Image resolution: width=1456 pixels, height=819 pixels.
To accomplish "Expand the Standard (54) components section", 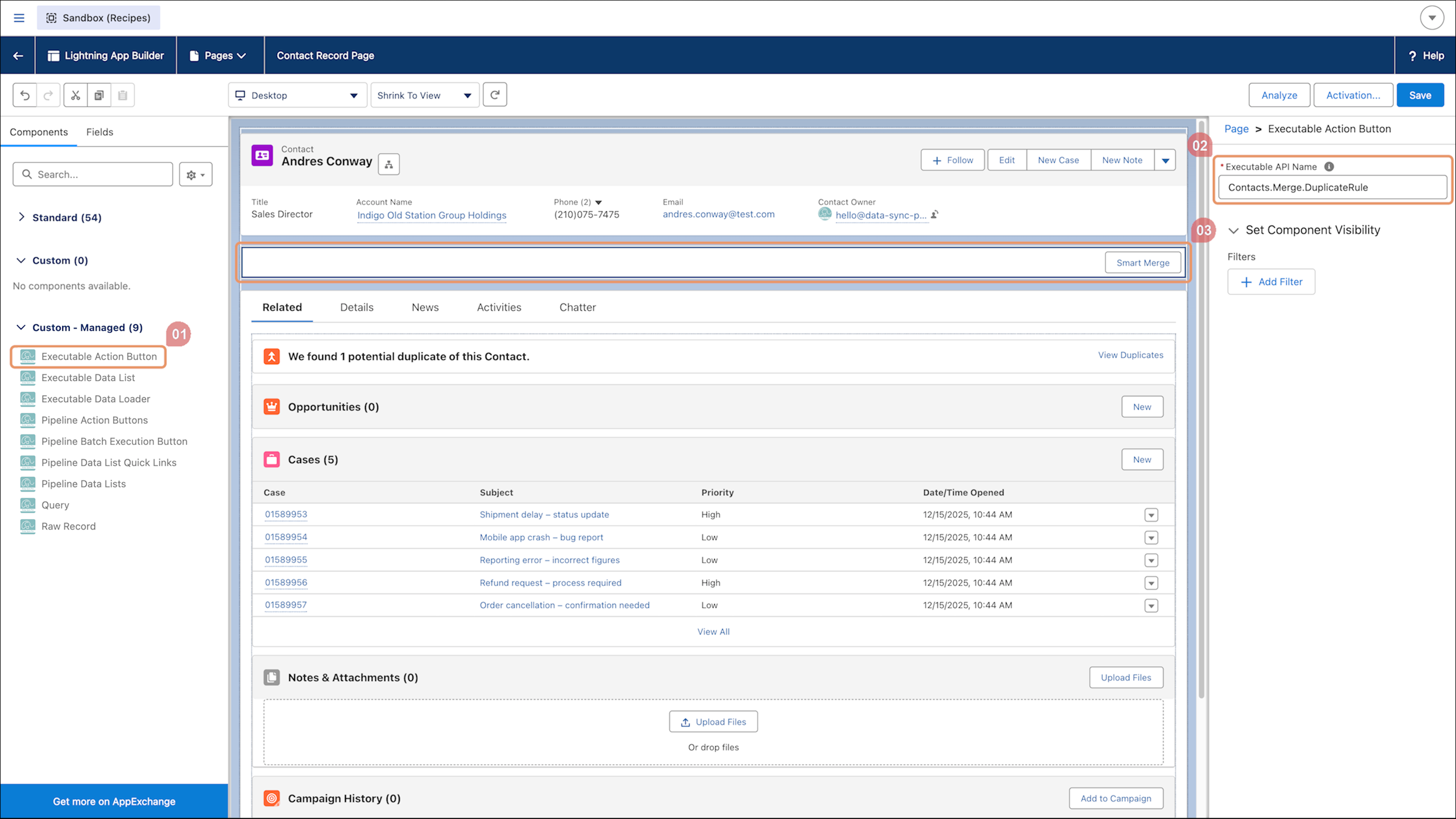I will pos(22,217).
